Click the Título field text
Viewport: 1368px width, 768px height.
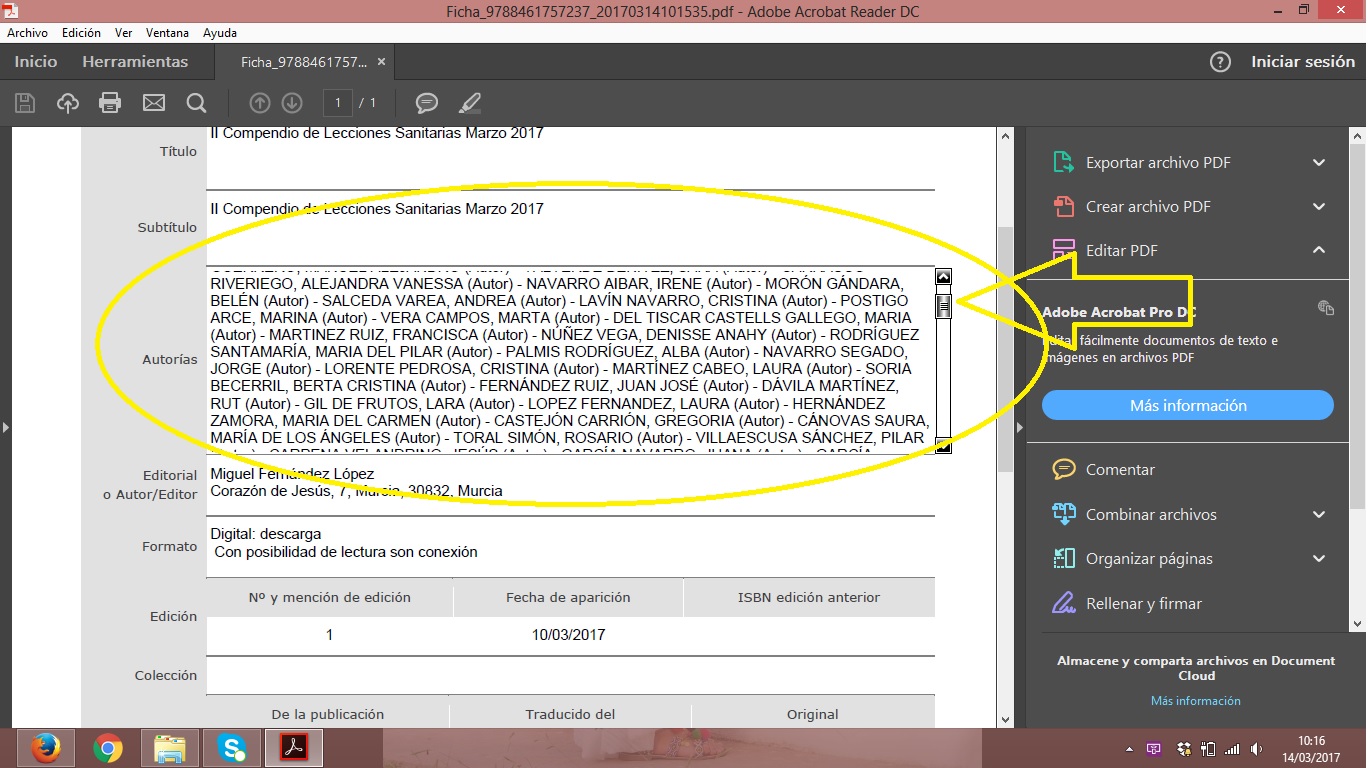coord(377,133)
